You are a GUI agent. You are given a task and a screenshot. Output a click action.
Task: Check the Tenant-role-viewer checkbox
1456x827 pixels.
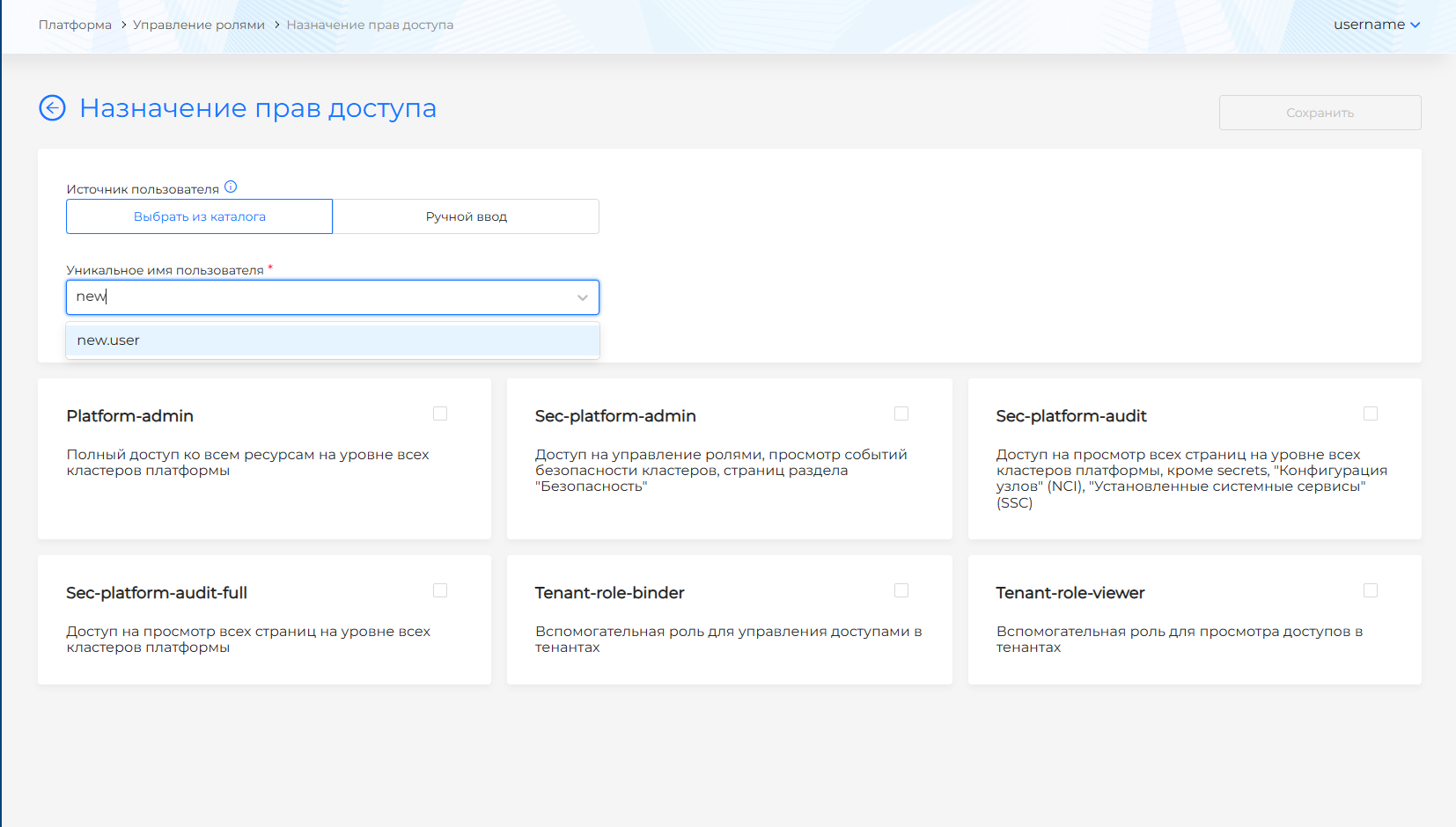(x=1371, y=590)
